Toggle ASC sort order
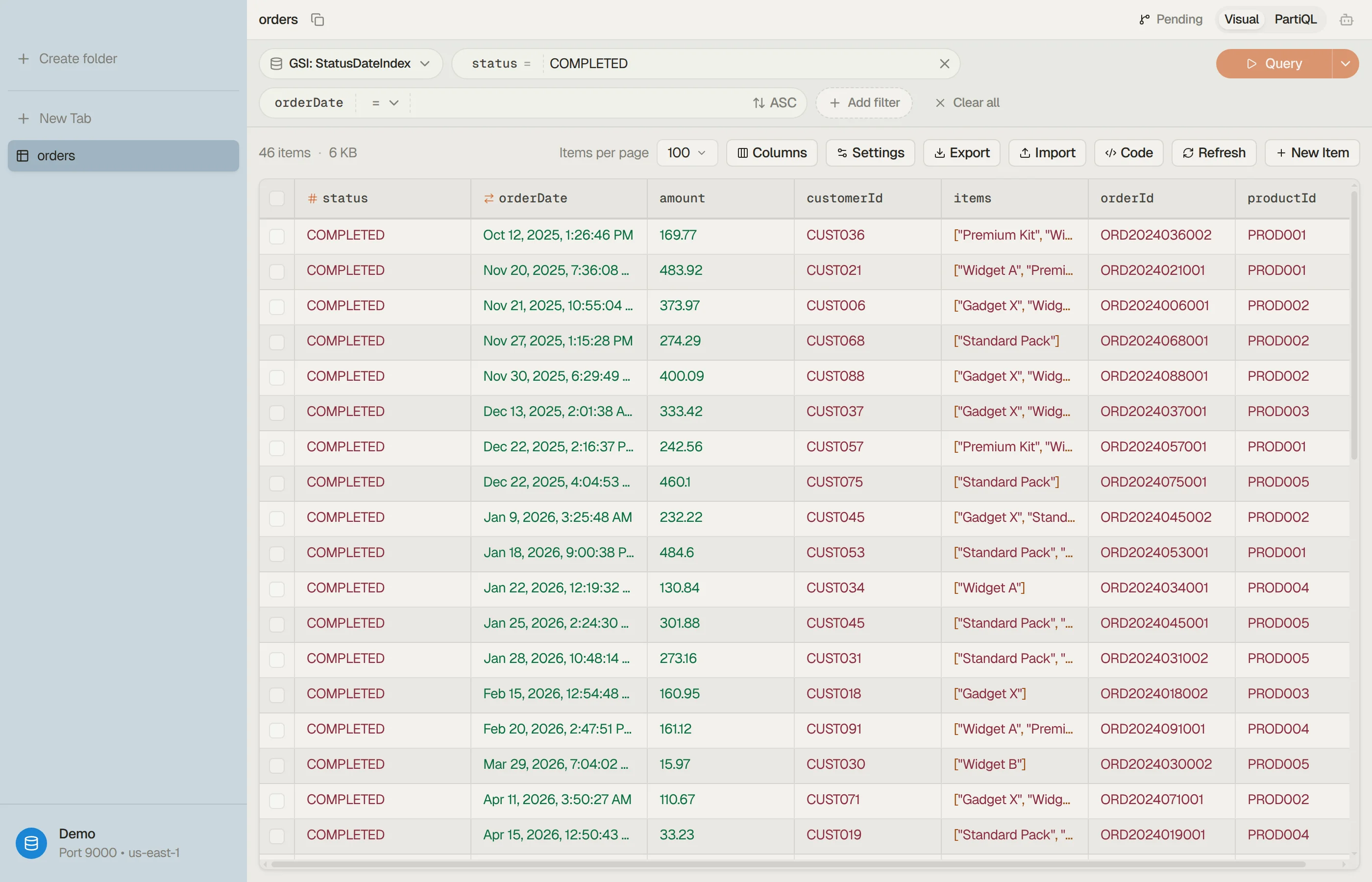This screenshot has height=882, width=1372. point(774,102)
